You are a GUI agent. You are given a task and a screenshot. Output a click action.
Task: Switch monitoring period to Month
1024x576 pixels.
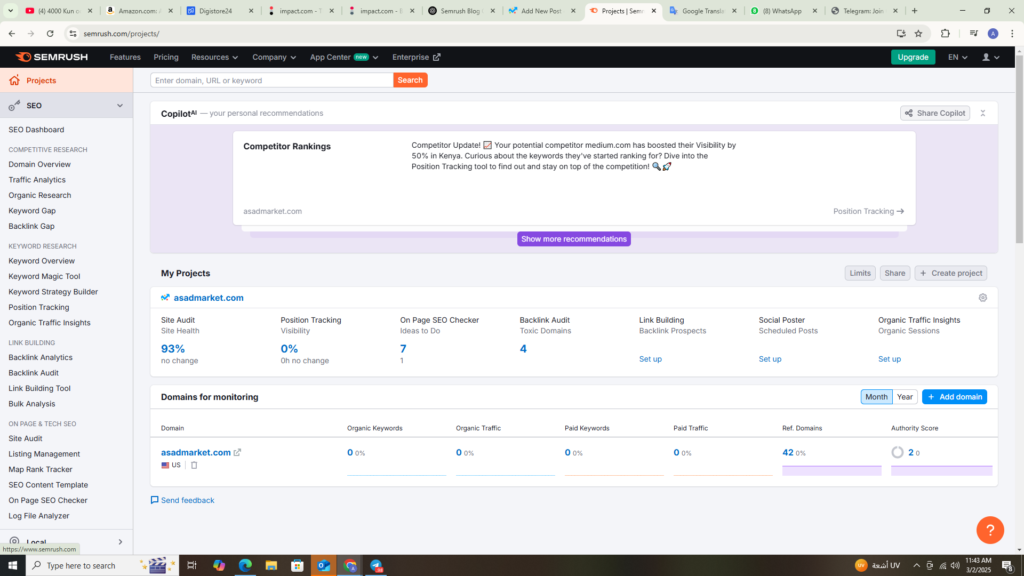[876, 396]
